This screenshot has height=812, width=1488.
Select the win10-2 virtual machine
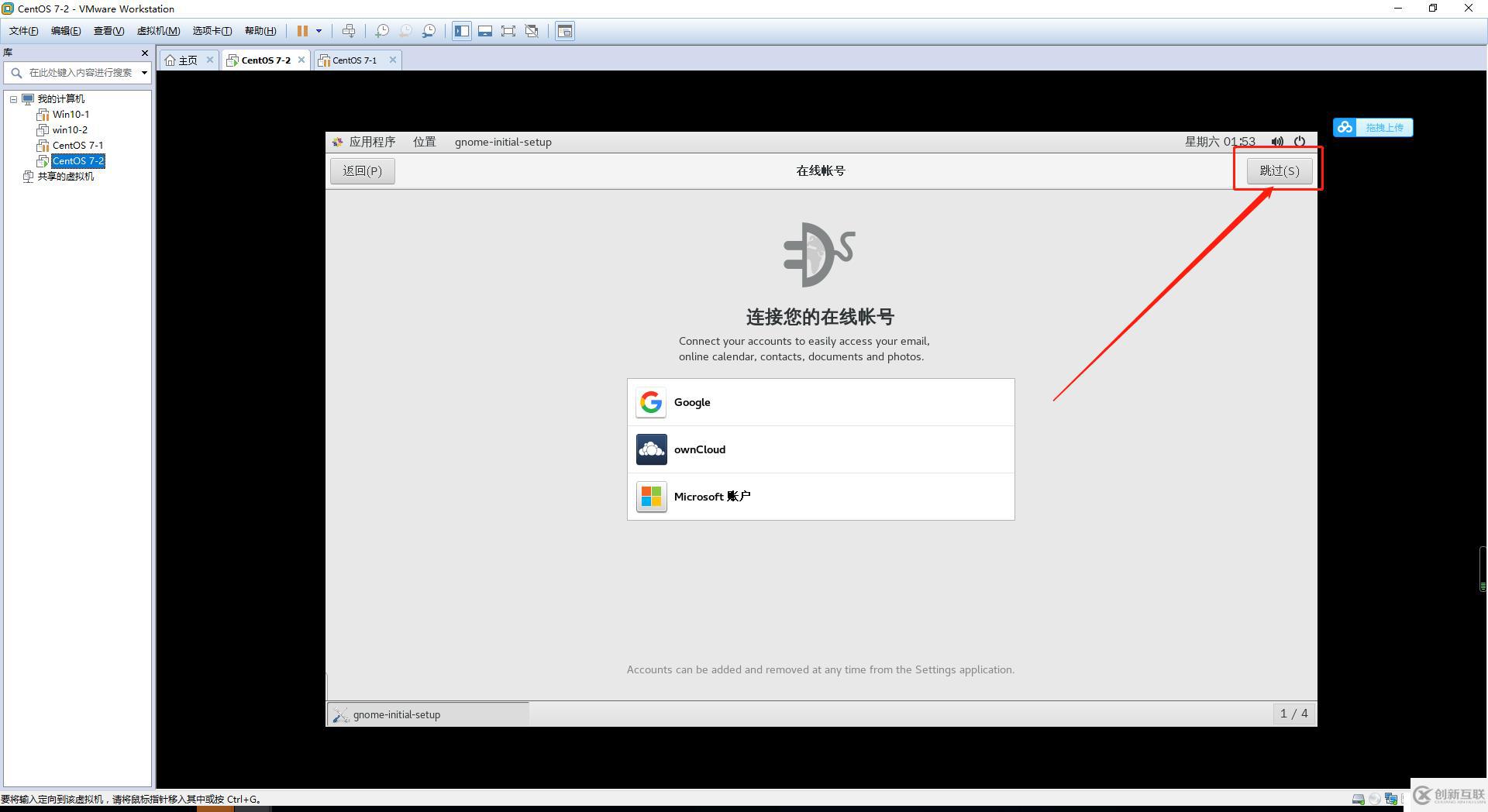70,130
